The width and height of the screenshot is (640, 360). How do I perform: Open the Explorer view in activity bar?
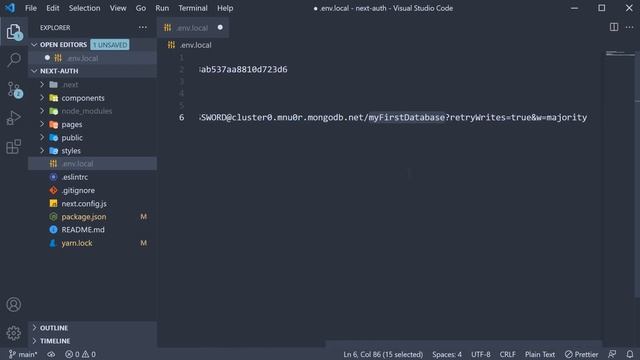click(14, 32)
